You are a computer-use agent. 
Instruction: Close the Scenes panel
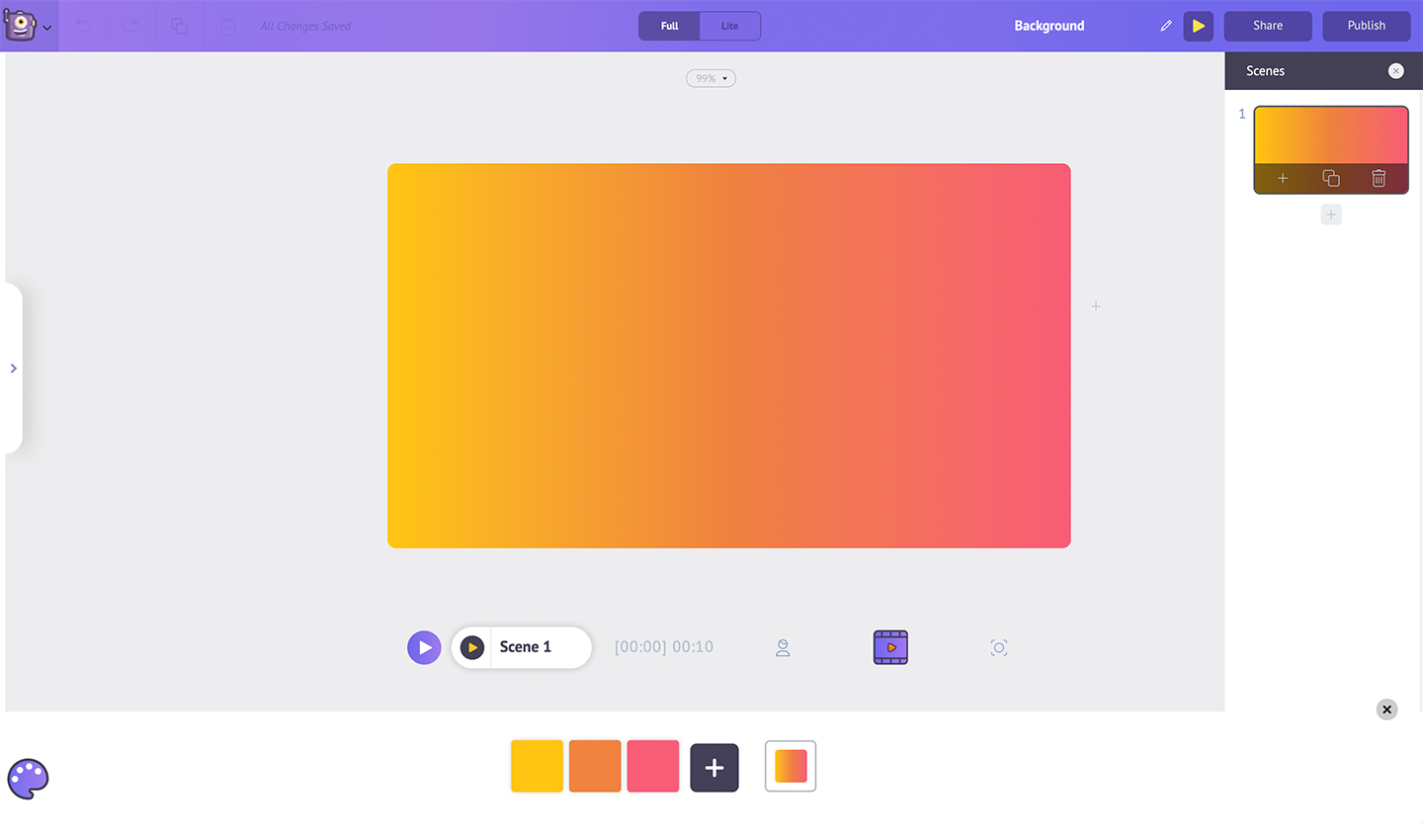point(1395,71)
